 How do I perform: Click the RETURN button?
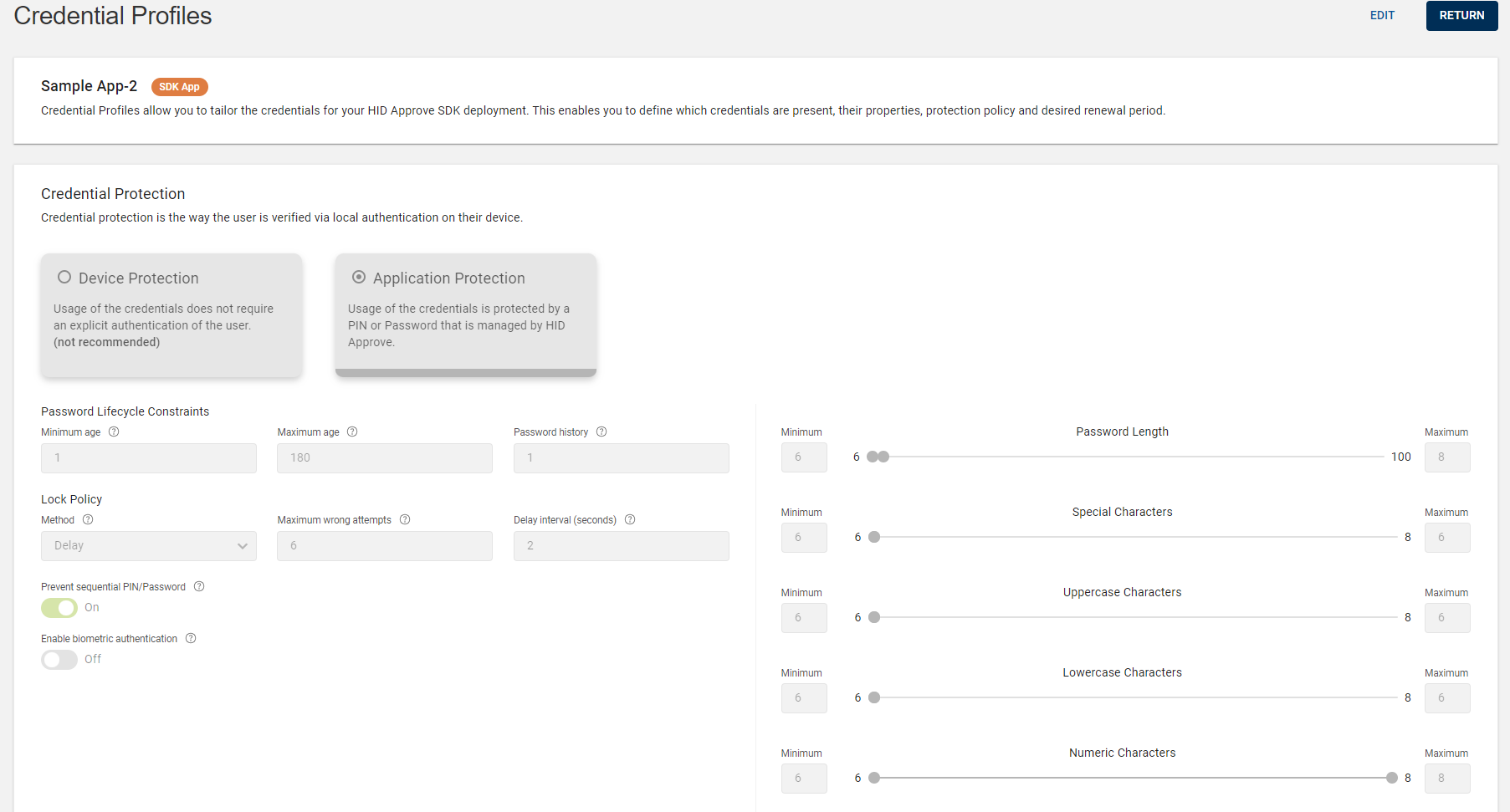click(x=1461, y=15)
